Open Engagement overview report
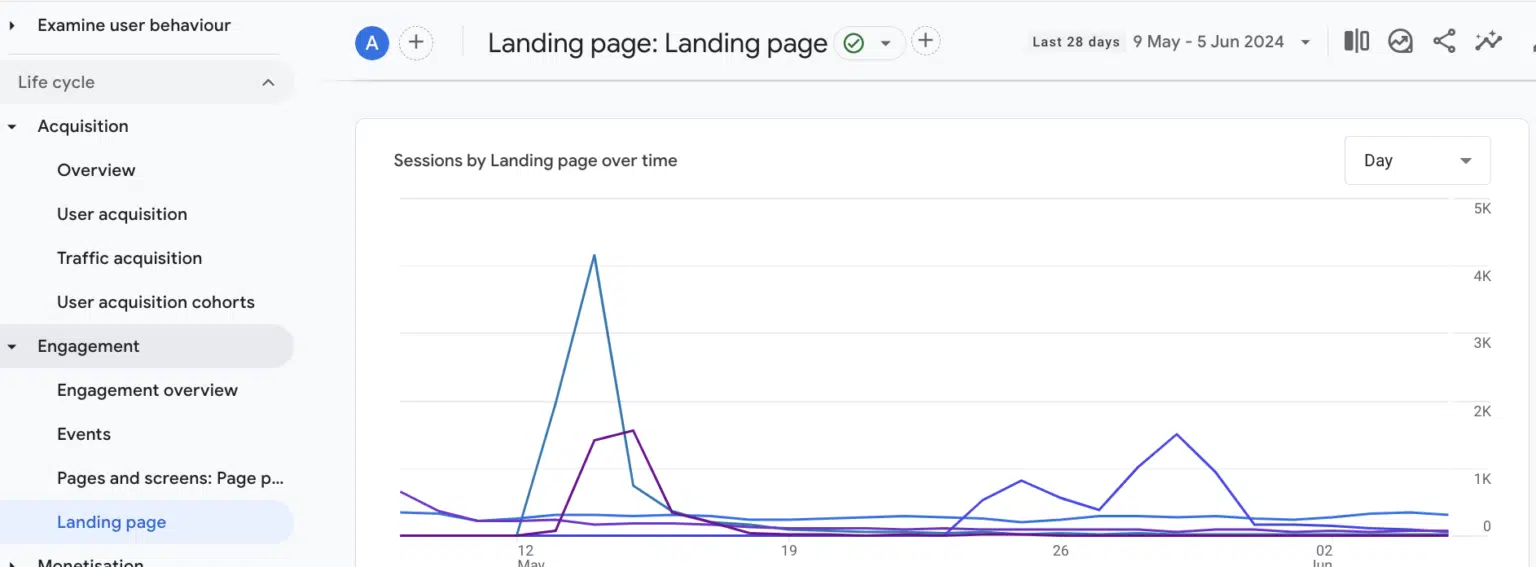1536x567 pixels. [147, 390]
